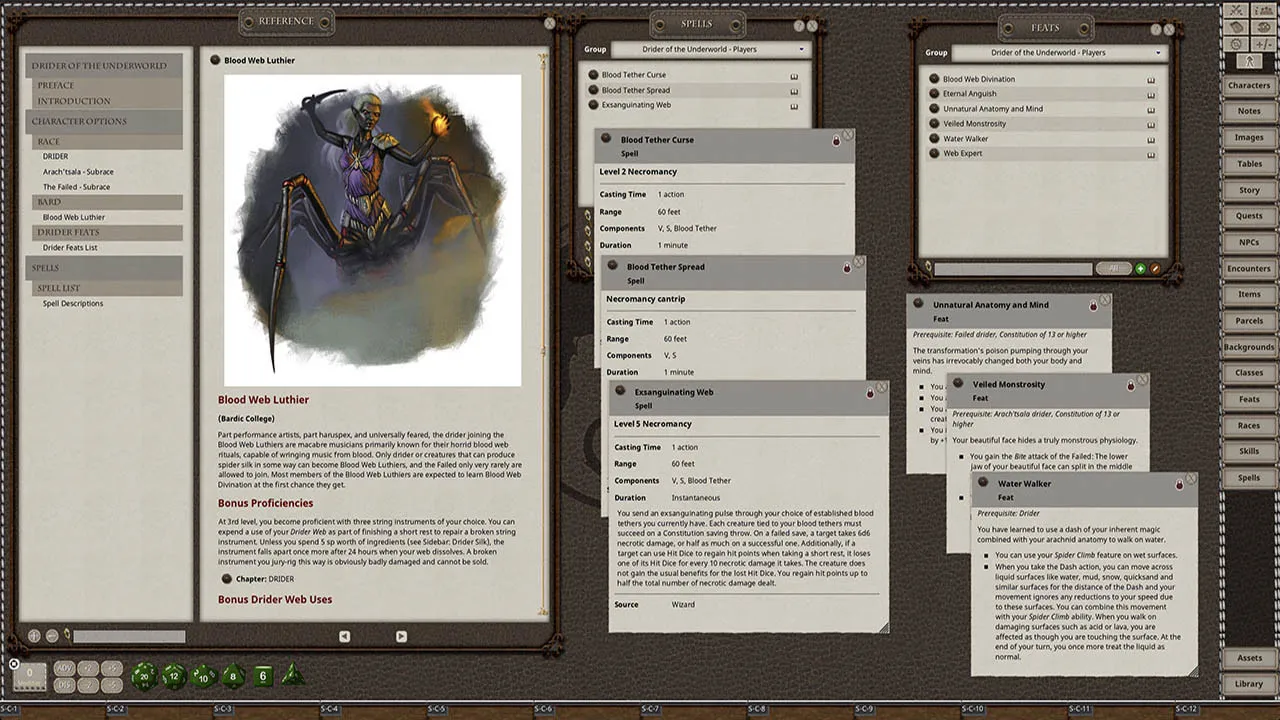The height and width of the screenshot is (720, 1280).
Task: Toggle lock on Water Walker feat sheet
Action: 1179,485
